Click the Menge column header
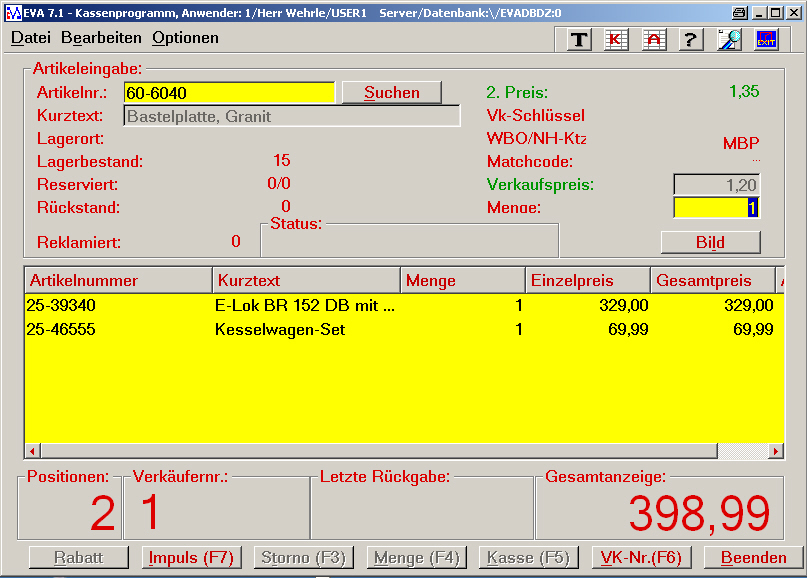The width and height of the screenshot is (807, 578). [463, 281]
